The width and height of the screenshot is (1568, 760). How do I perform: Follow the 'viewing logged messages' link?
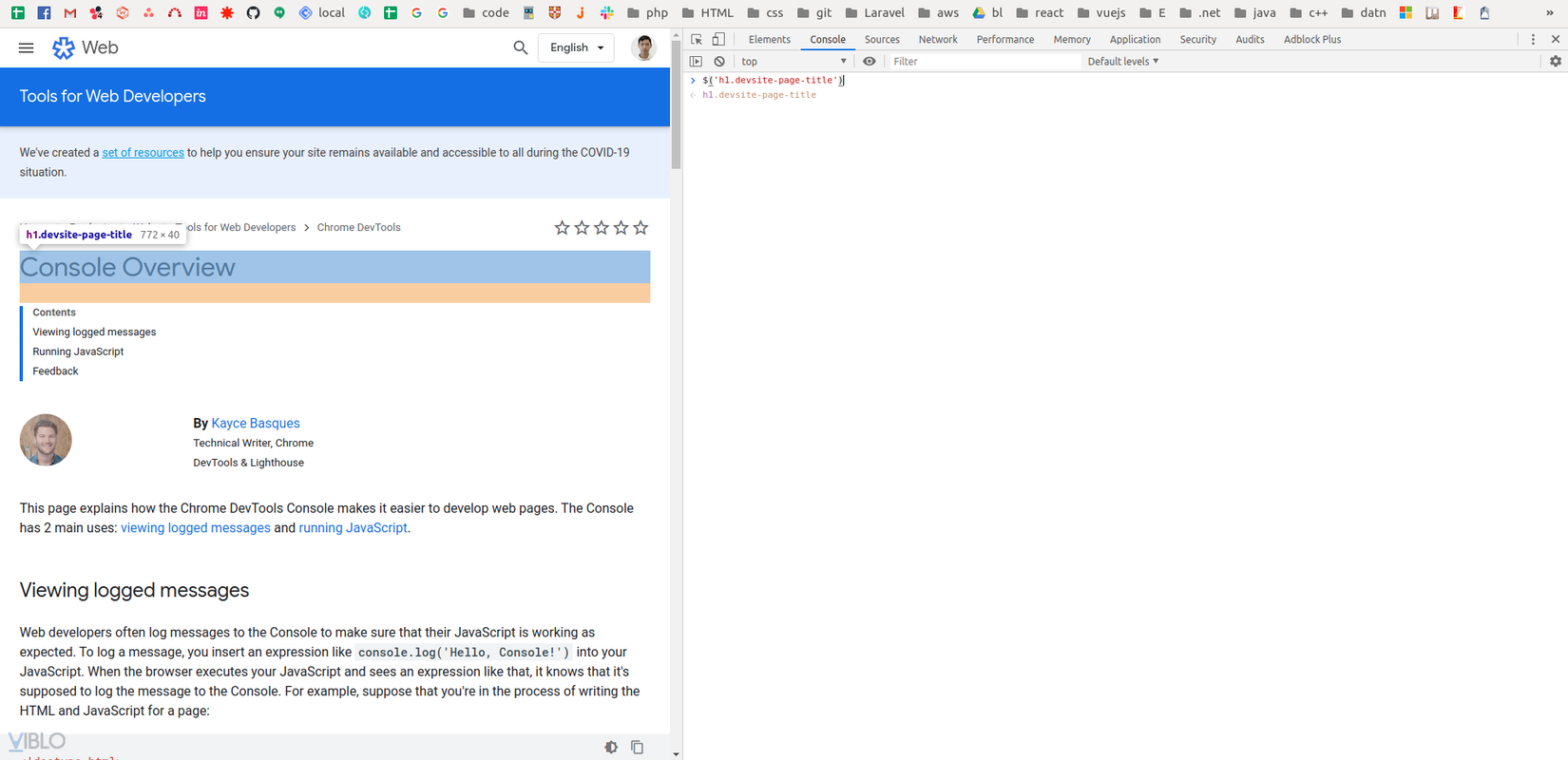coord(196,528)
